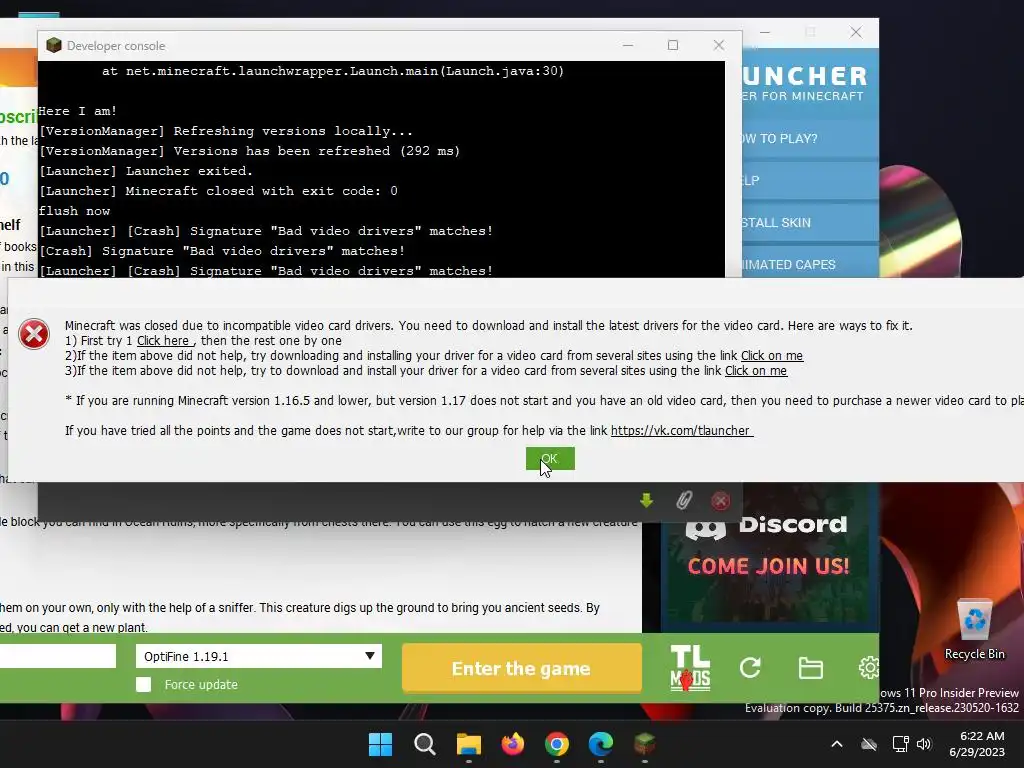Switch to Chrome in the taskbar
This screenshot has height=768, width=1024.
click(556, 744)
